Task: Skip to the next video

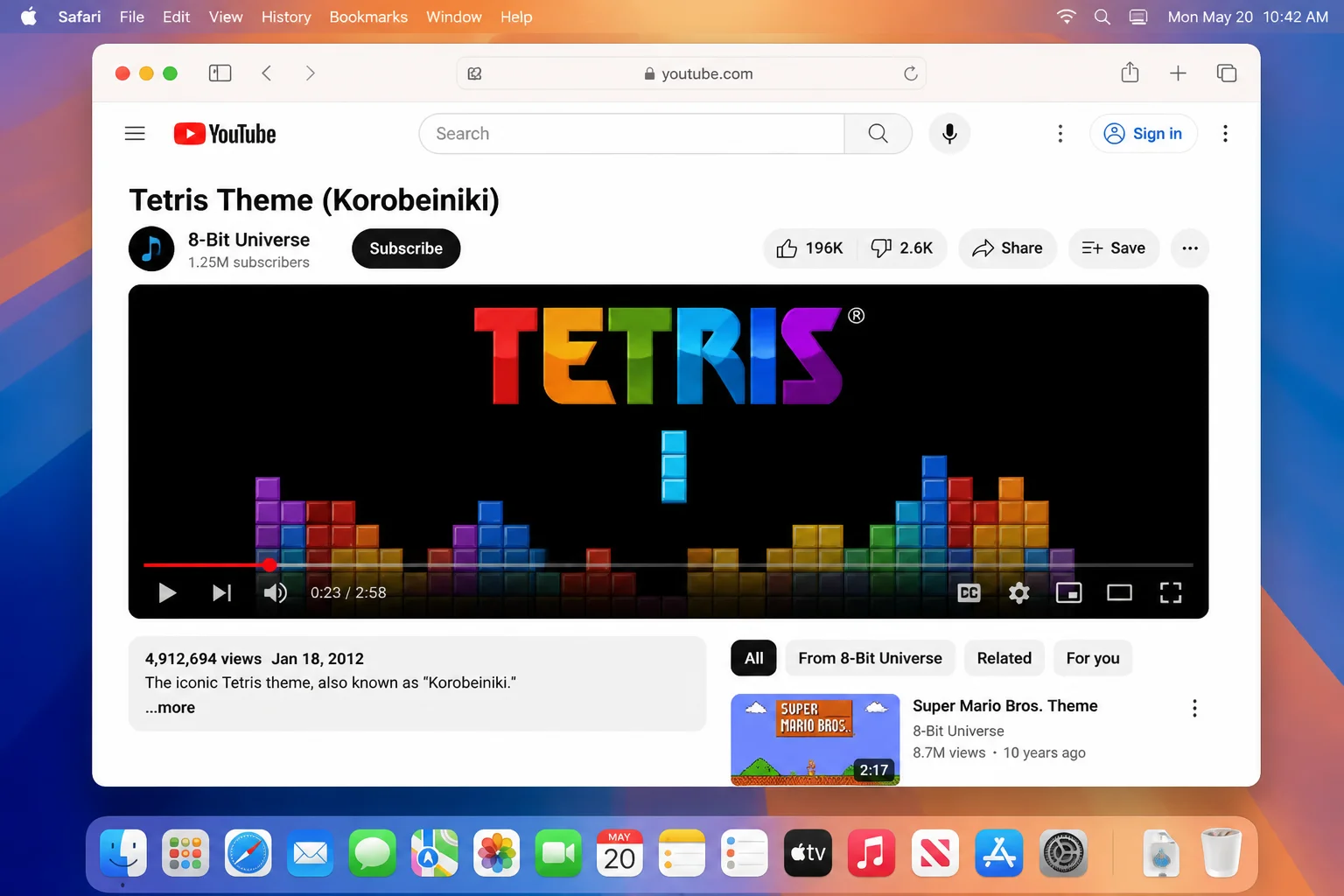Action: (x=222, y=593)
